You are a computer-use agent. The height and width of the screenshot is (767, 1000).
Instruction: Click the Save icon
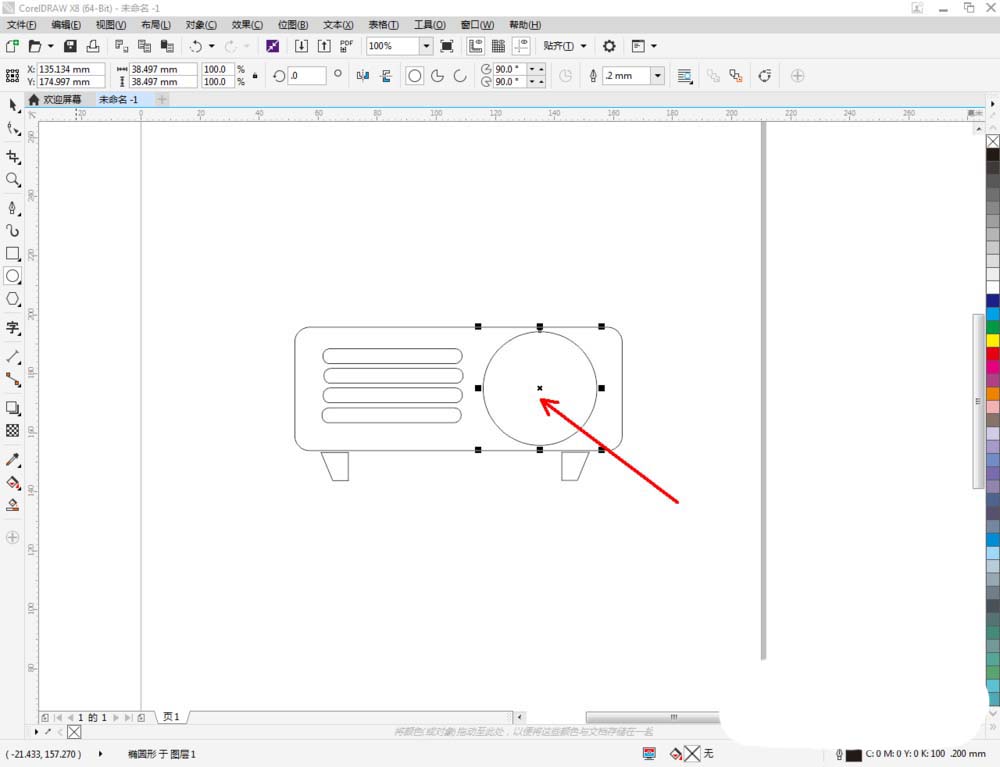[x=70, y=46]
